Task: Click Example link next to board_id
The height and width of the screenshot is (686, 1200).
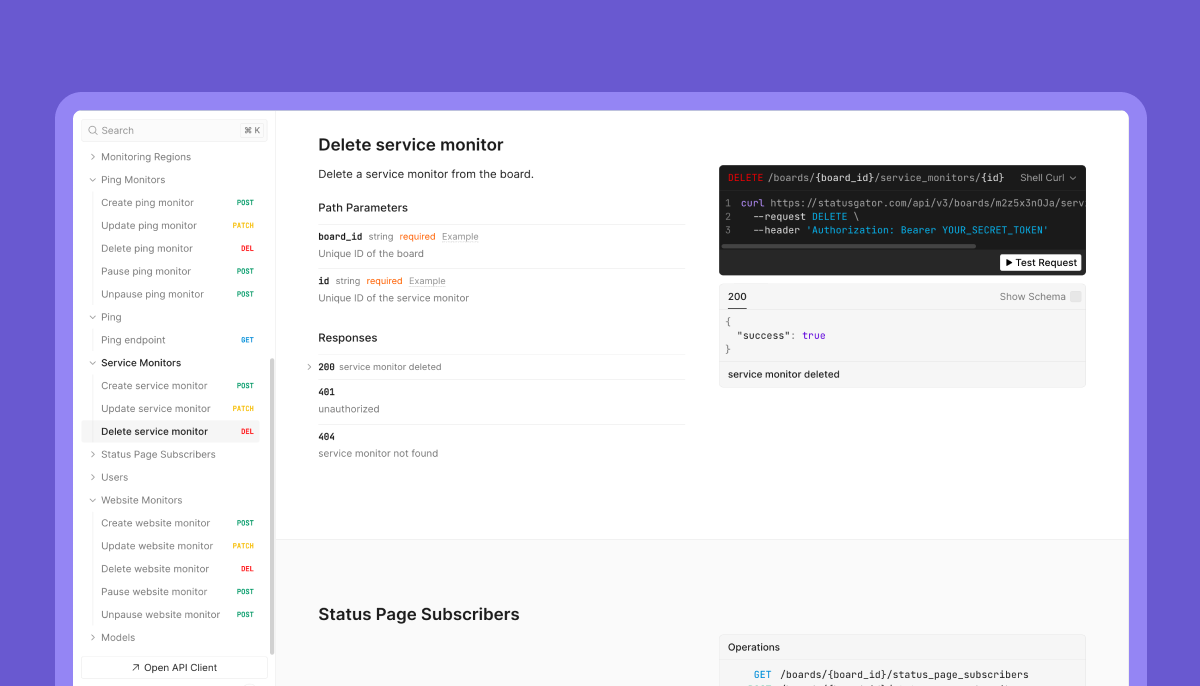Action: pos(460,237)
